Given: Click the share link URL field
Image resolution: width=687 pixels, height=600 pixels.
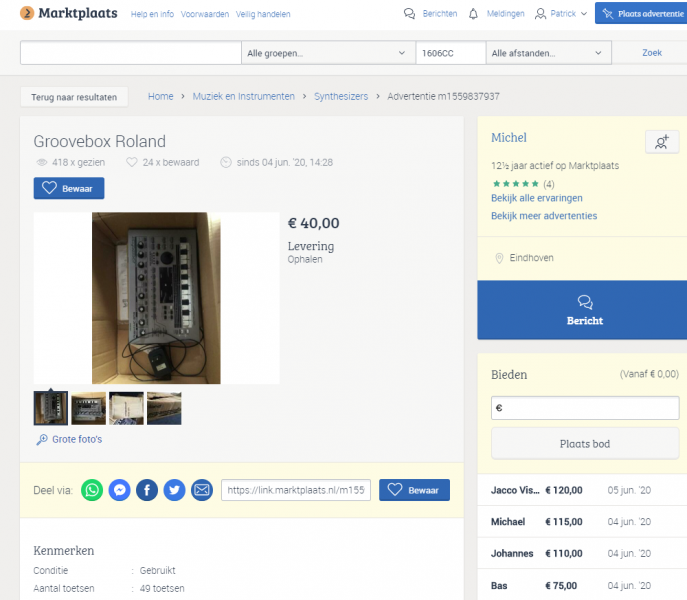Looking at the screenshot, I should 296,490.
